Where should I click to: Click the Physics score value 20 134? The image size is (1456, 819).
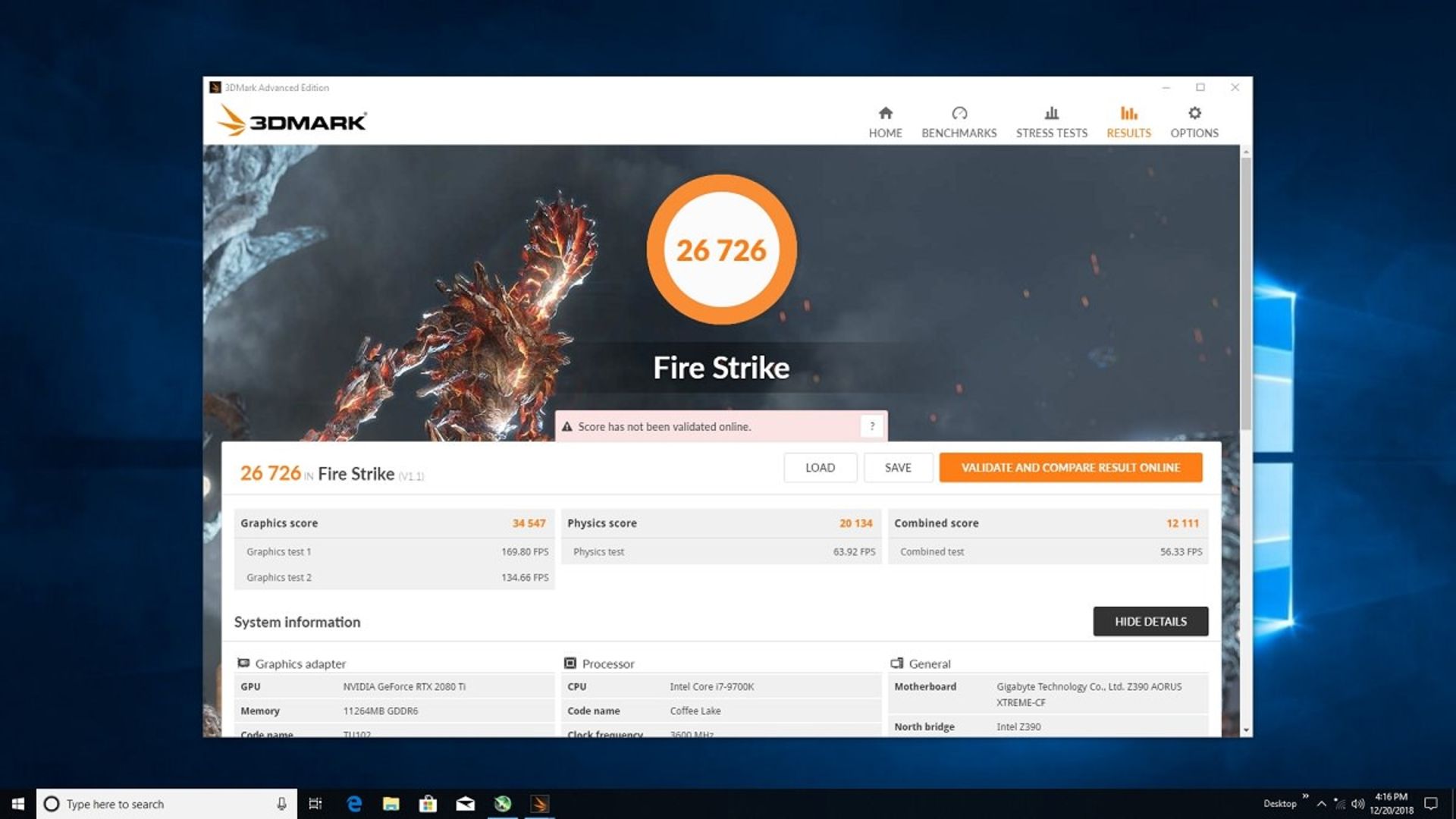point(855,523)
